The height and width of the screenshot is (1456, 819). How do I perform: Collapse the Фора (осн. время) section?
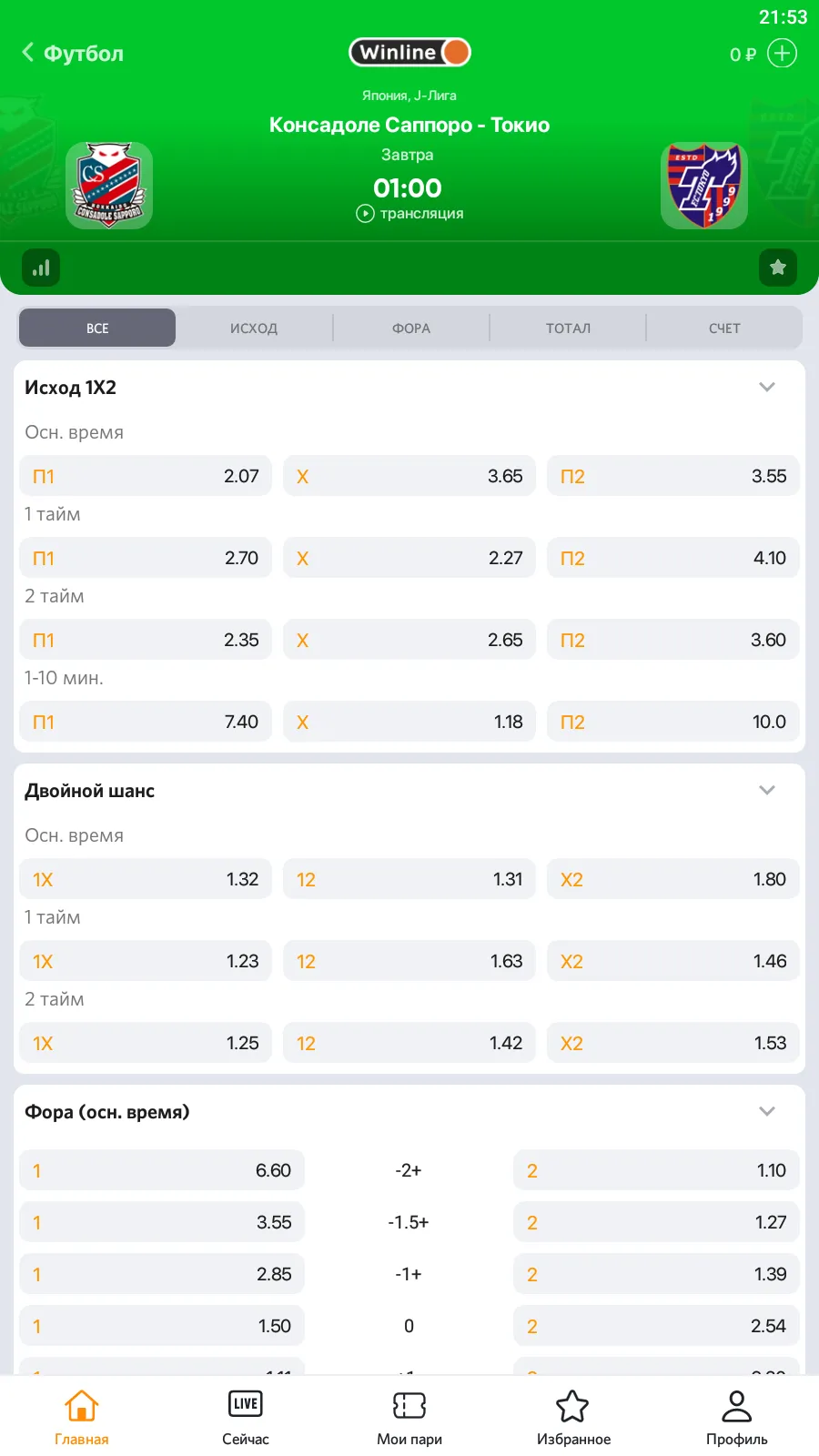[x=767, y=1112]
